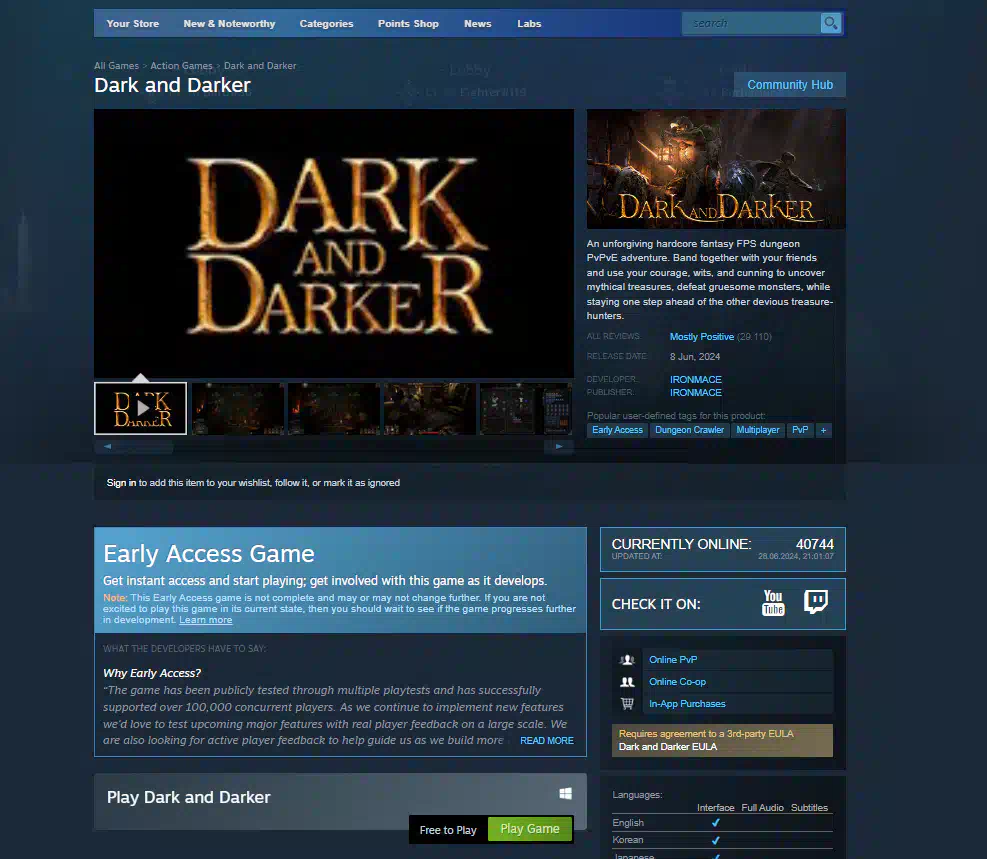Click the Korean language row
This screenshot has width=987, height=859.
(722, 839)
